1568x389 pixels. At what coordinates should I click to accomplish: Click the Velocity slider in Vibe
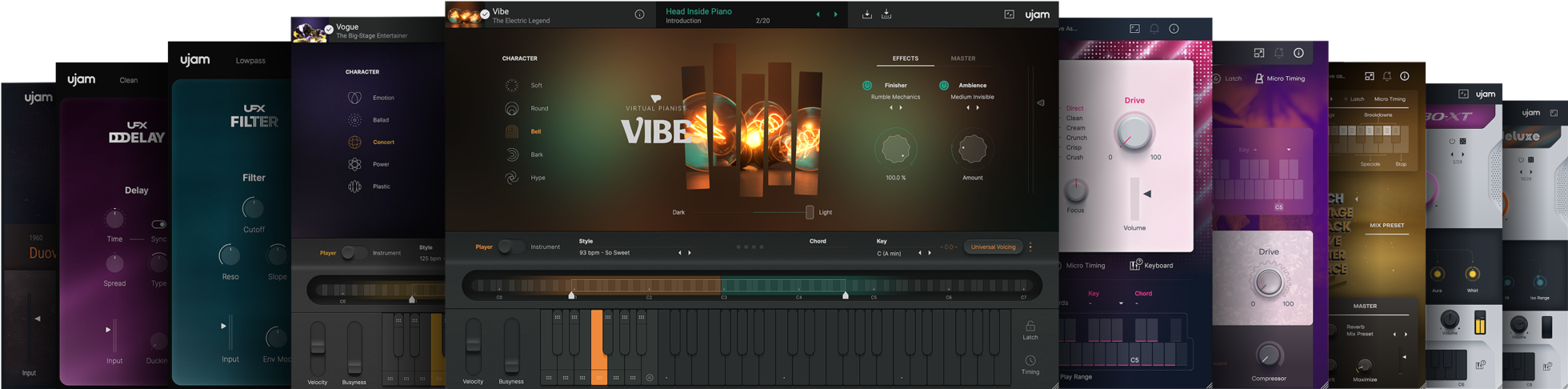[x=473, y=346]
